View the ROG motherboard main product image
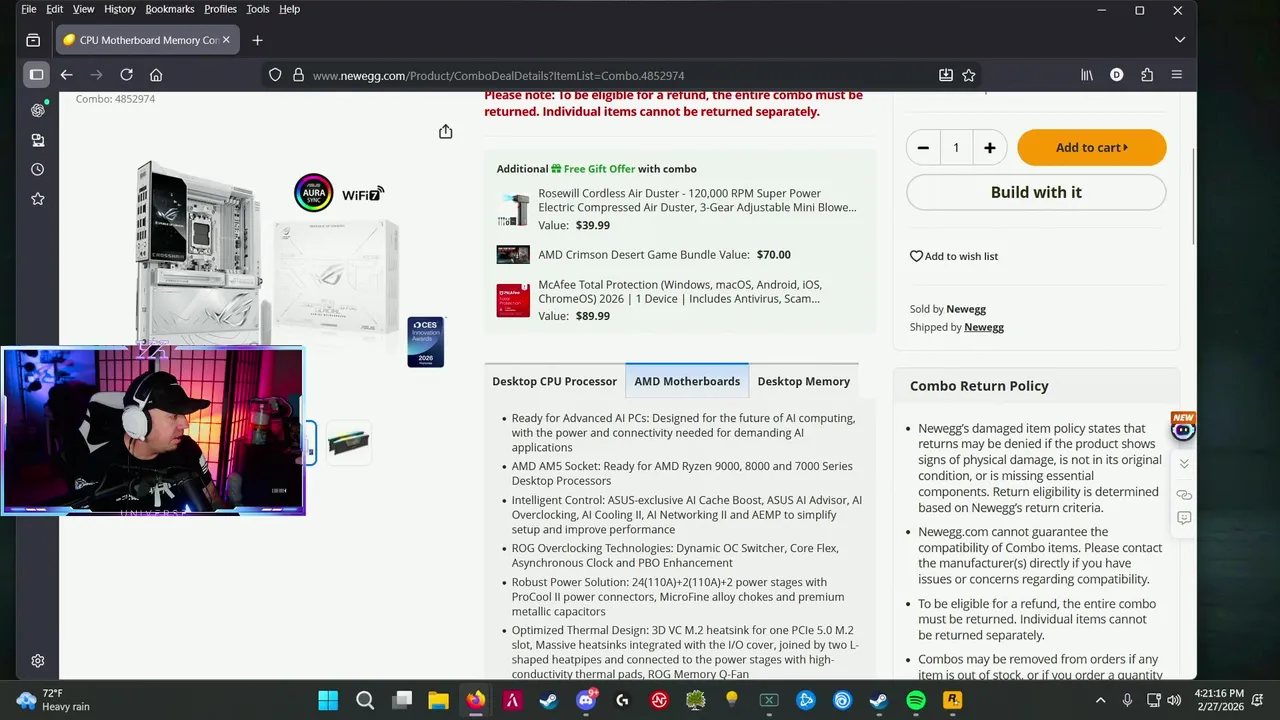 click(x=270, y=255)
